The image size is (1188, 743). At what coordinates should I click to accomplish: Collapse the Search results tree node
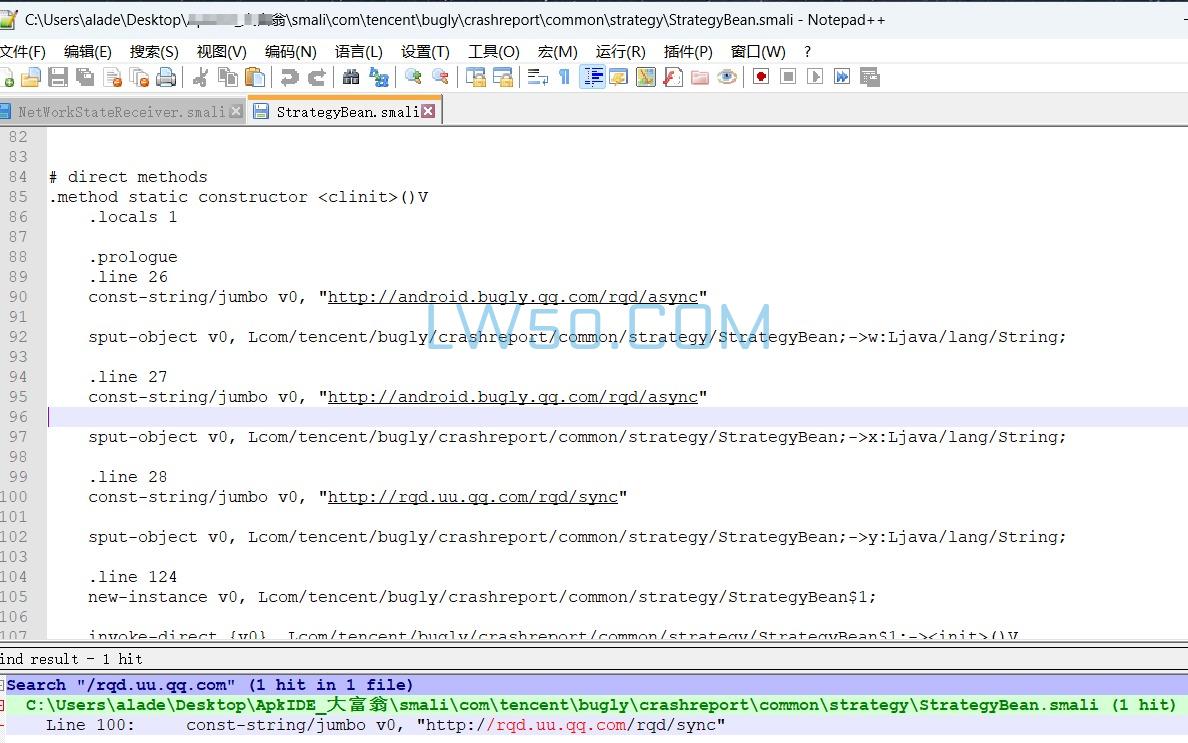tap(3, 685)
